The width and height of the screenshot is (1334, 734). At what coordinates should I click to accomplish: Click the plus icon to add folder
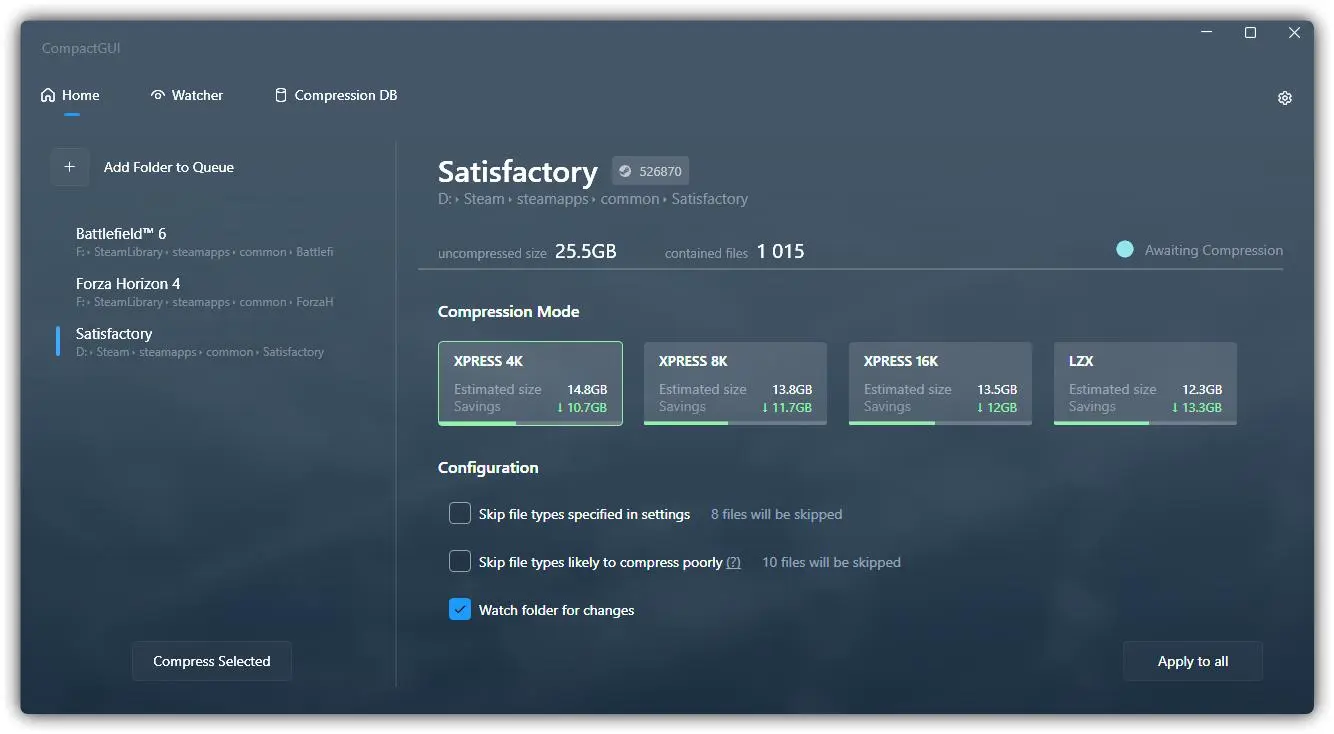point(69,167)
